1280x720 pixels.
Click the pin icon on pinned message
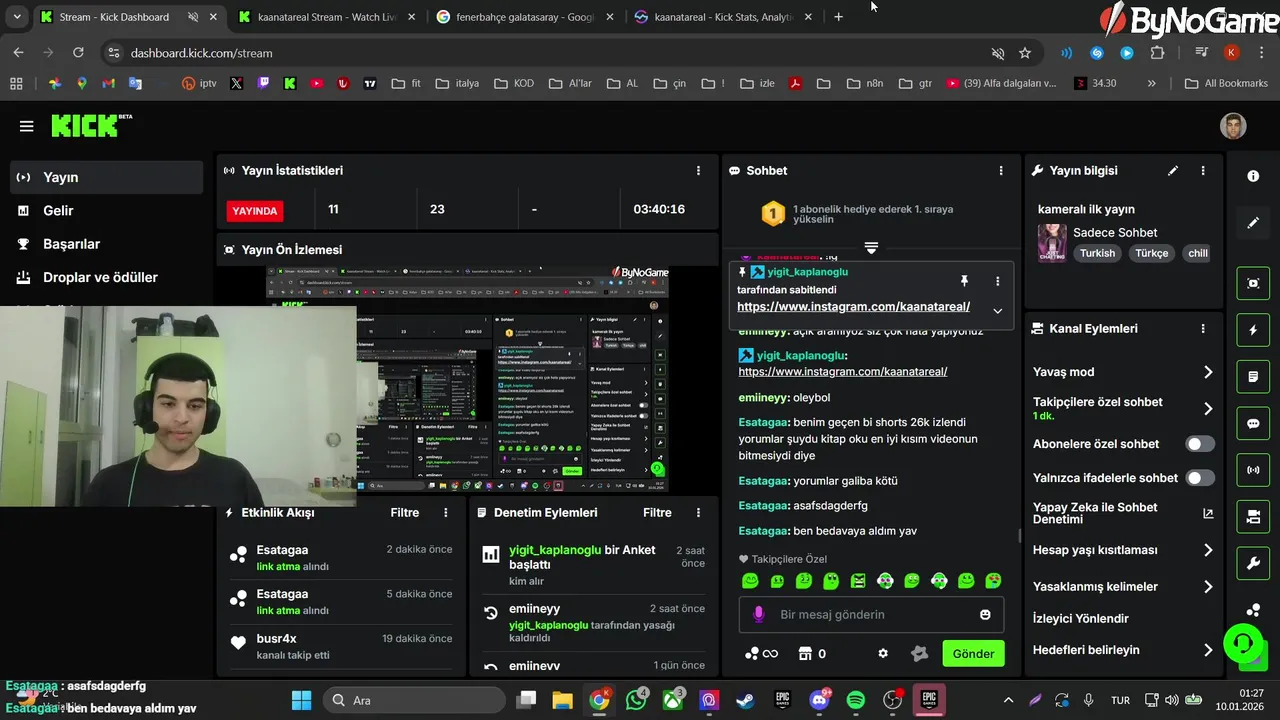click(x=964, y=281)
